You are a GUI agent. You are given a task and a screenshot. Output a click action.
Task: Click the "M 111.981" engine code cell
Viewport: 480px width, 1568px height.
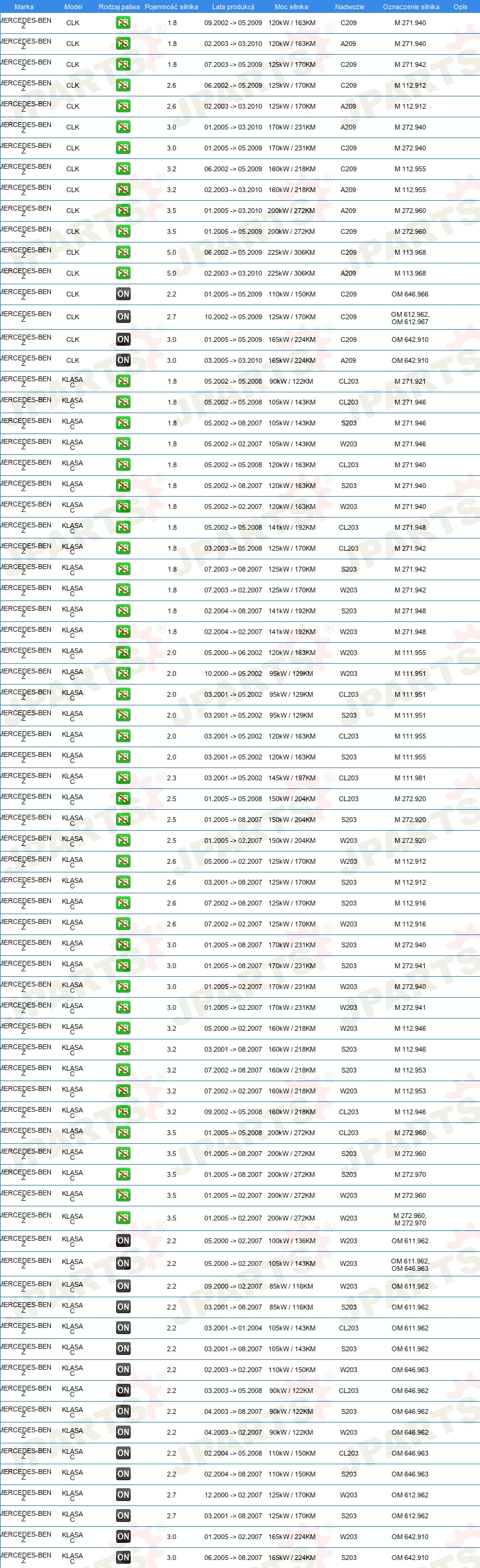[410, 778]
